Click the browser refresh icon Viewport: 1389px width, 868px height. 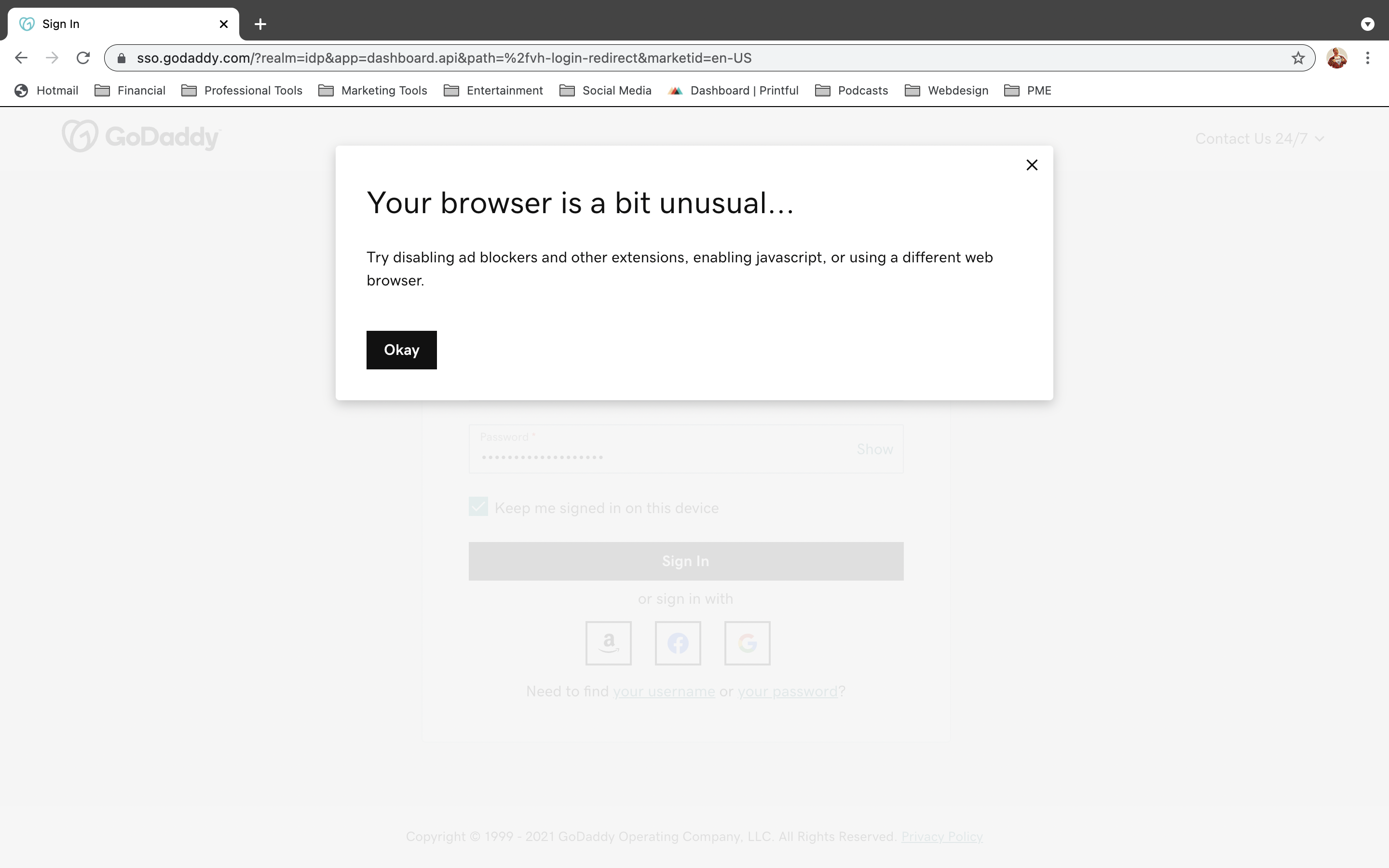click(85, 57)
